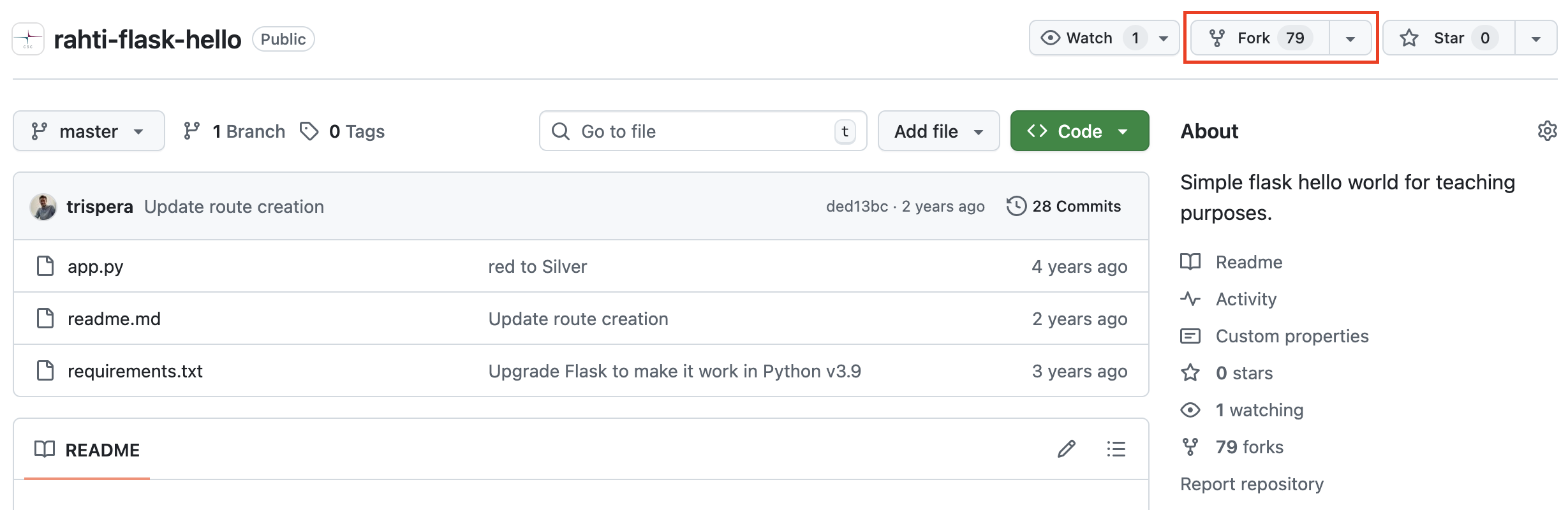Open the requirements.txt file

click(135, 371)
